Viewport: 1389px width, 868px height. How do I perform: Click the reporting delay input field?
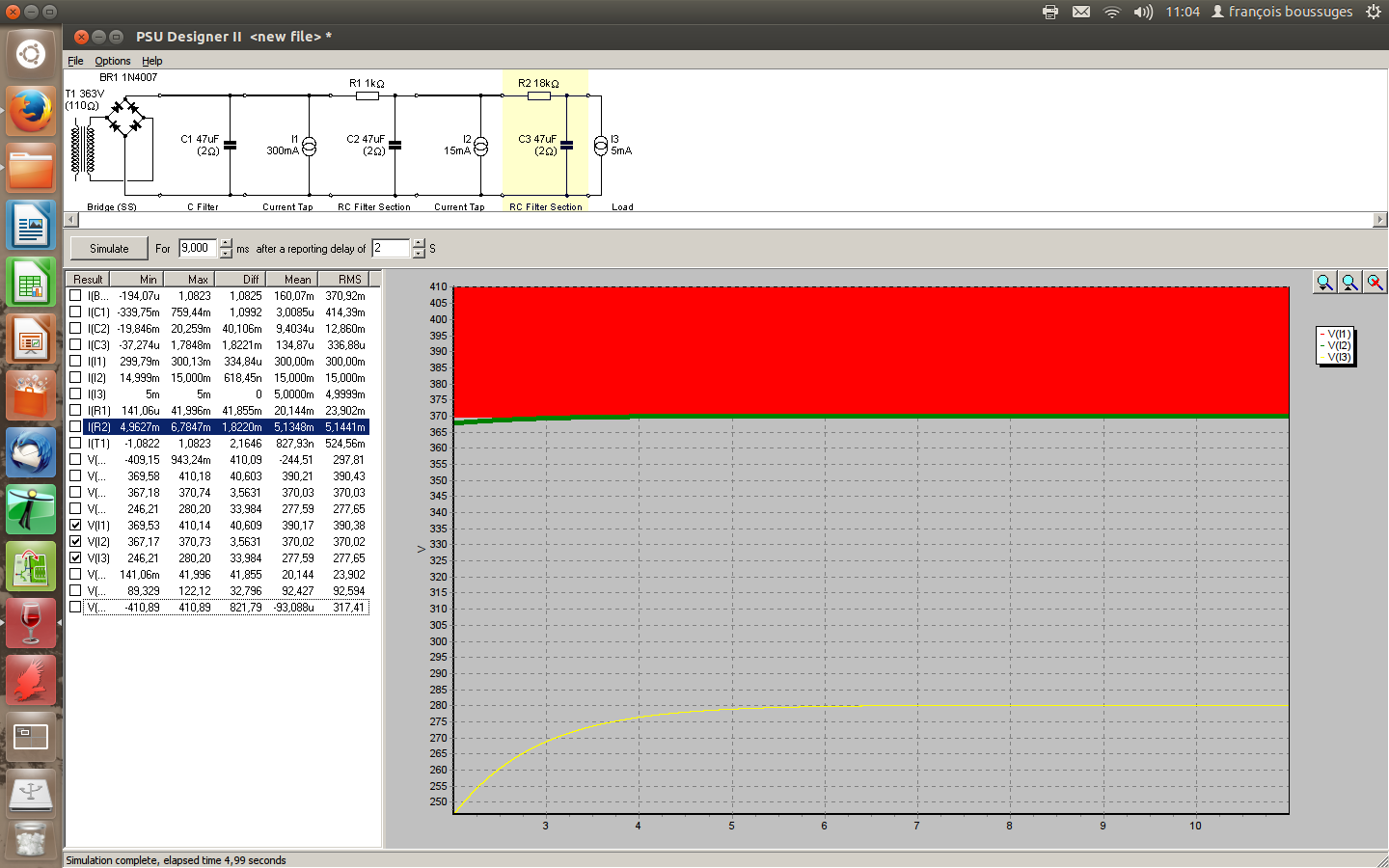click(391, 249)
